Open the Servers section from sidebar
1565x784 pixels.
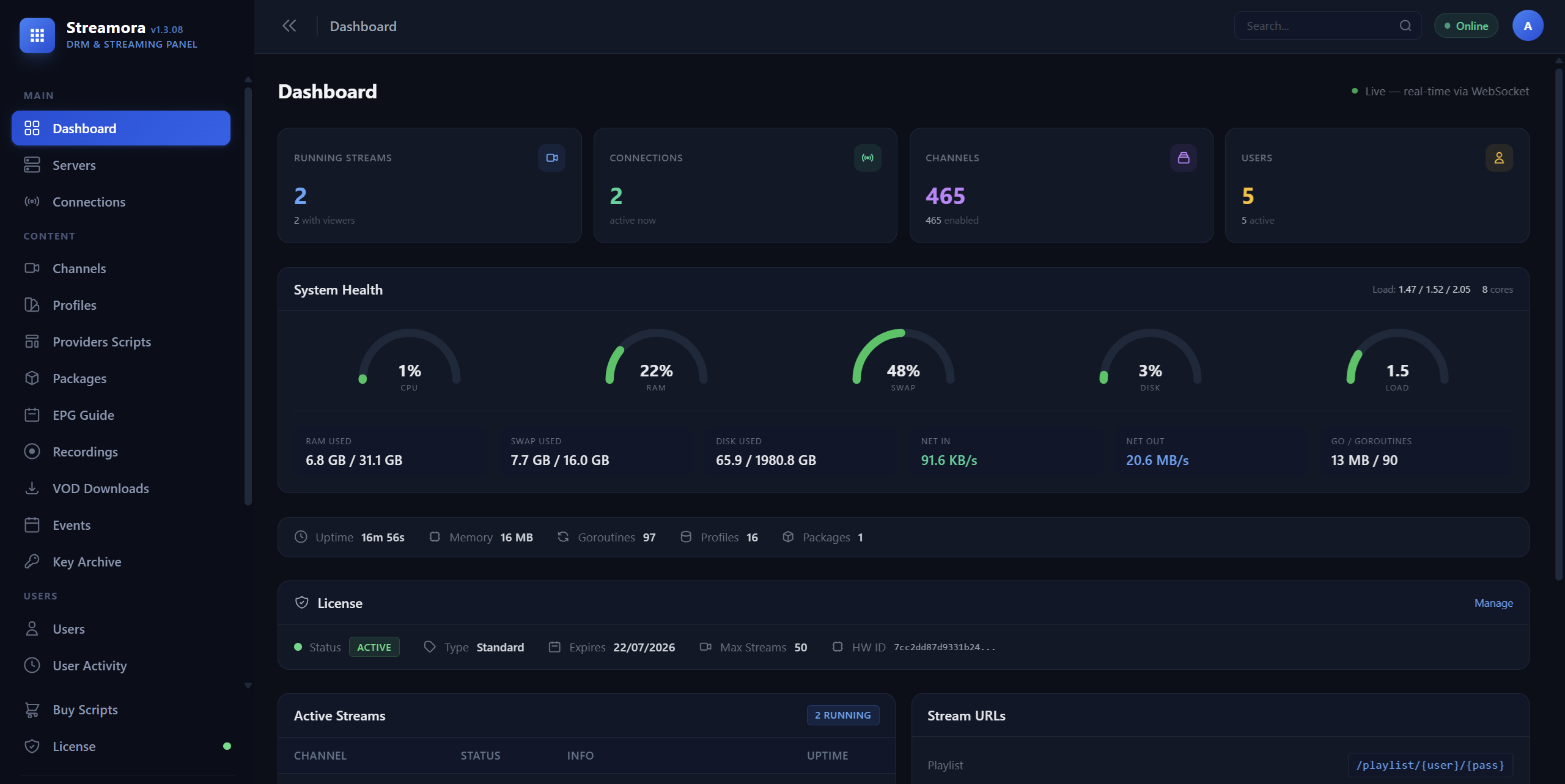click(74, 164)
